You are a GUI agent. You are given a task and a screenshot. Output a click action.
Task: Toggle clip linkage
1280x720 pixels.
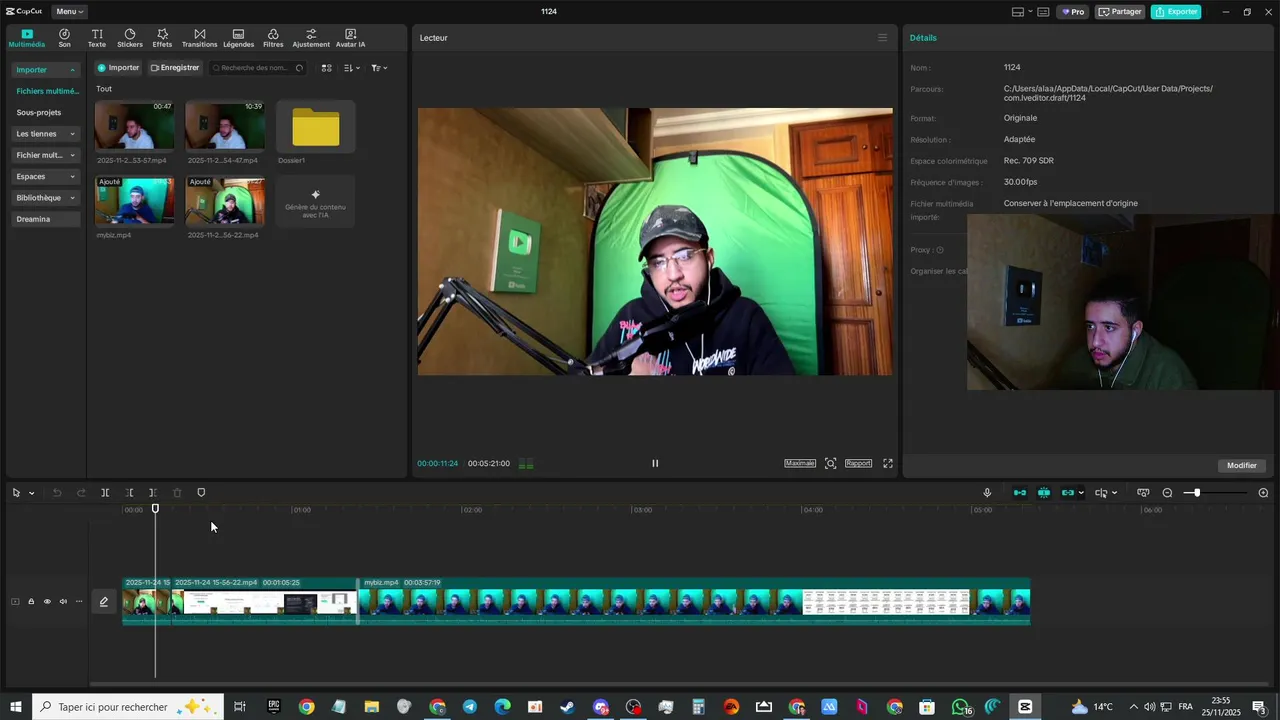1067,493
